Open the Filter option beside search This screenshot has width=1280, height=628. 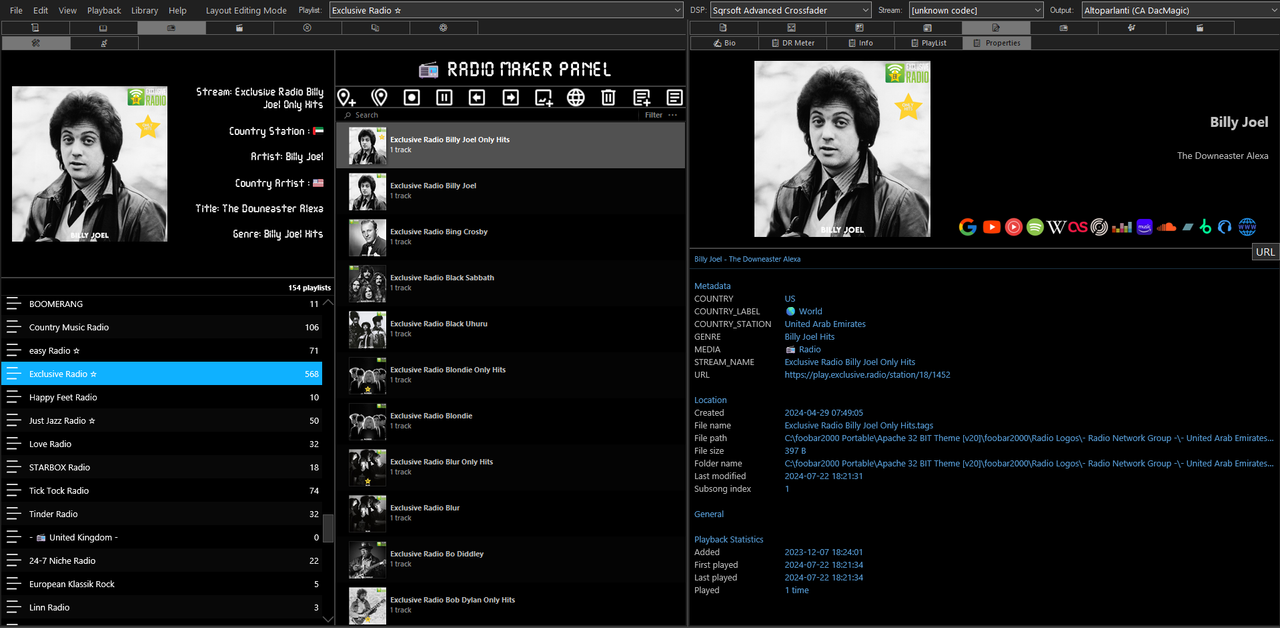coord(653,115)
